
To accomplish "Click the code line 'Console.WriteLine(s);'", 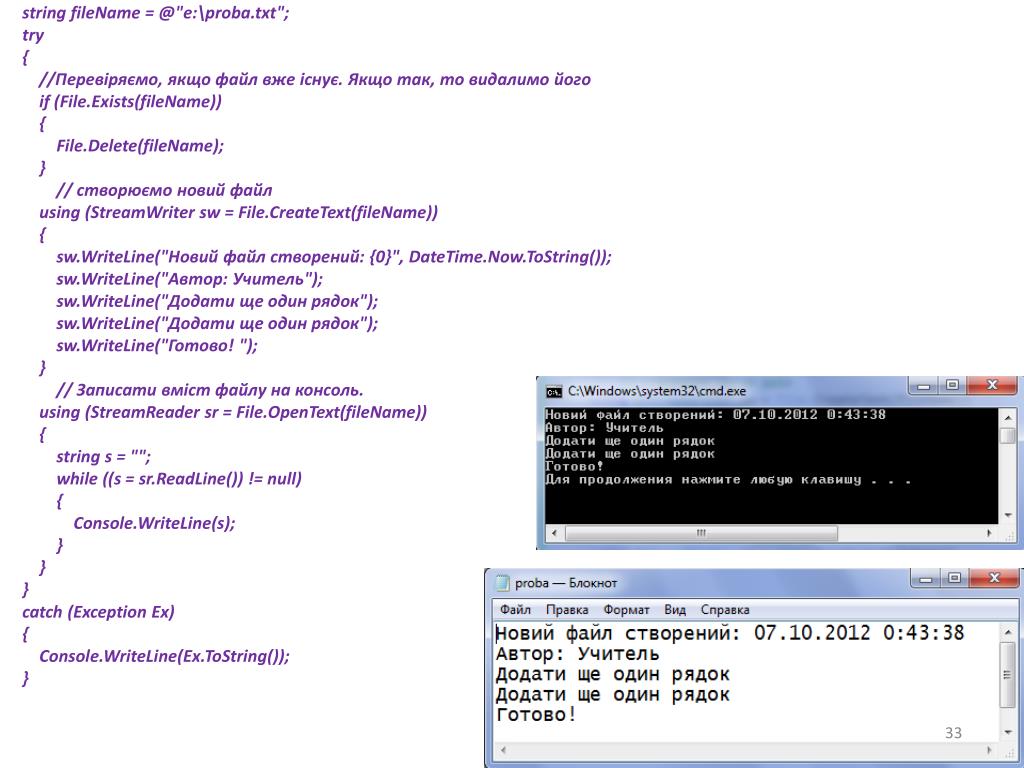I will pos(154,523).
